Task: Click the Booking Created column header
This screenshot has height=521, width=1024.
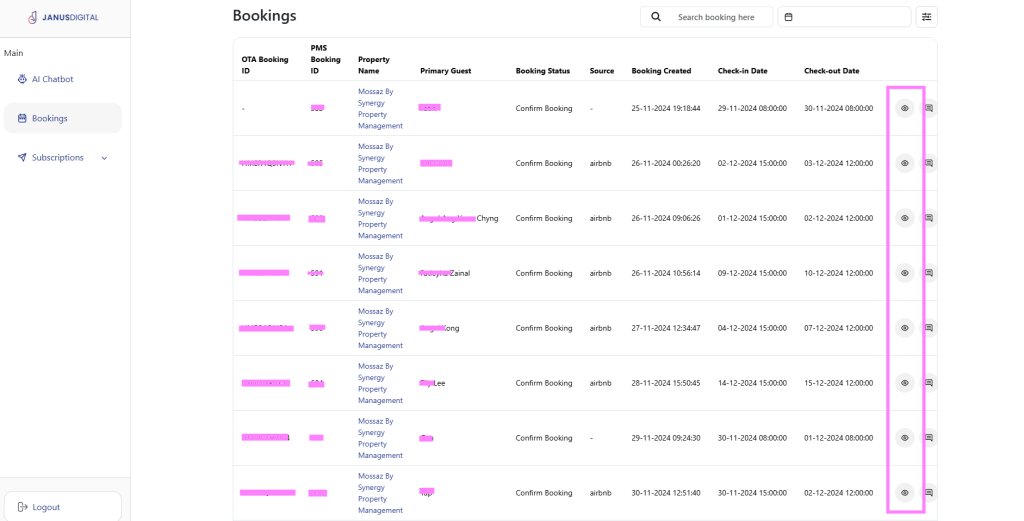Action: pyautogui.click(x=661, y=71)
